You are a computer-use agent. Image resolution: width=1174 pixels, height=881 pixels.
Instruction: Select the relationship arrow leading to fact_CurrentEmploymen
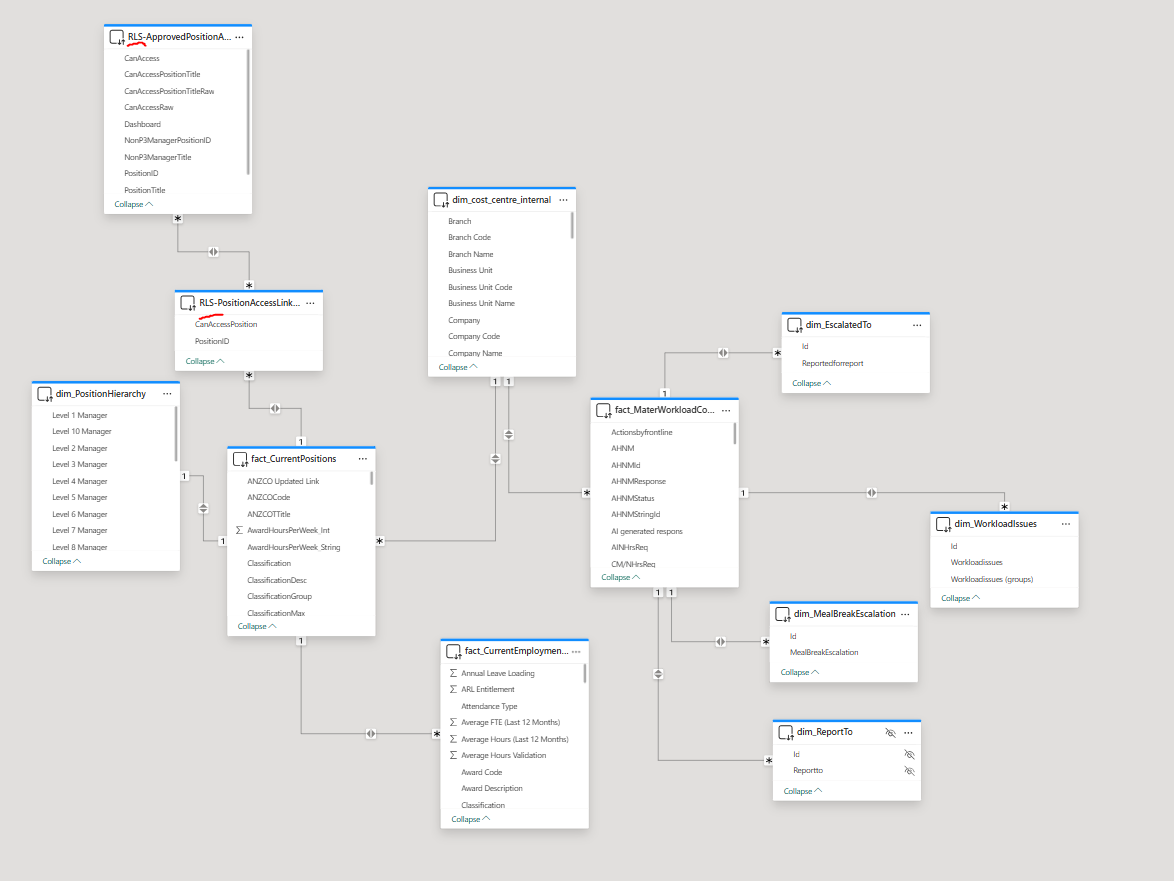point(371,734)
